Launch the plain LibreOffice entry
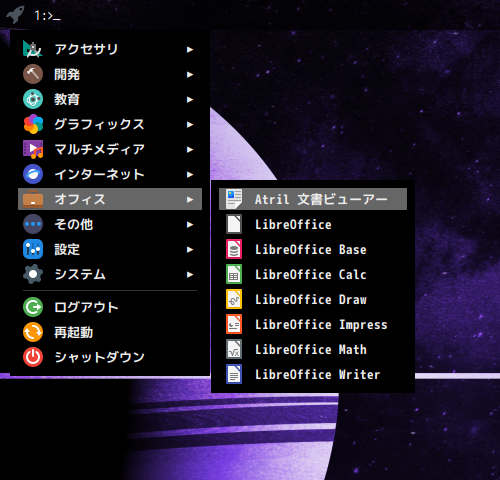This screenshot has height=480, width=500. pyautogui.click(x=313, y=224)
